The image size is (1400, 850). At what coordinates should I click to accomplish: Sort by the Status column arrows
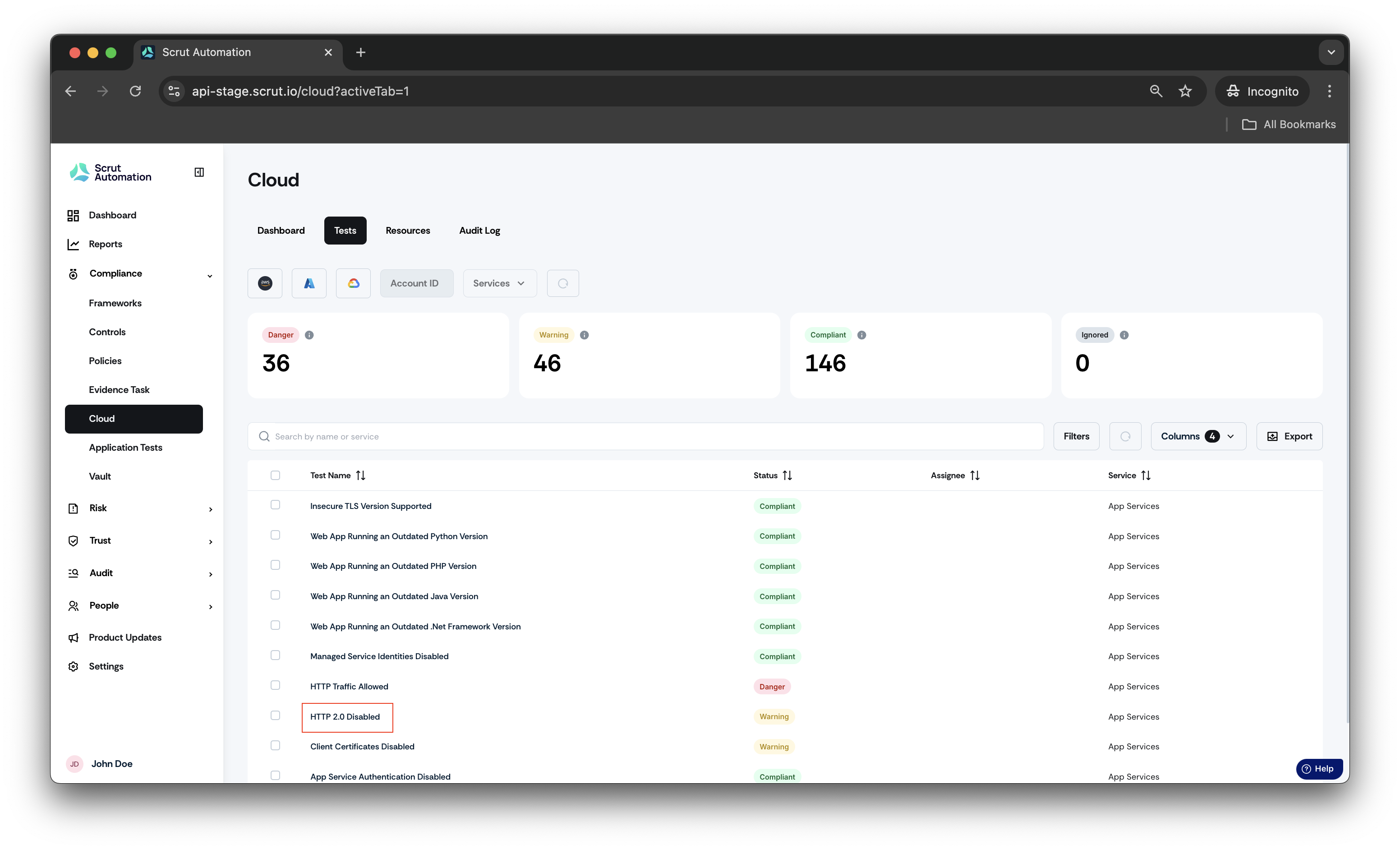click(x=787, y=476)
